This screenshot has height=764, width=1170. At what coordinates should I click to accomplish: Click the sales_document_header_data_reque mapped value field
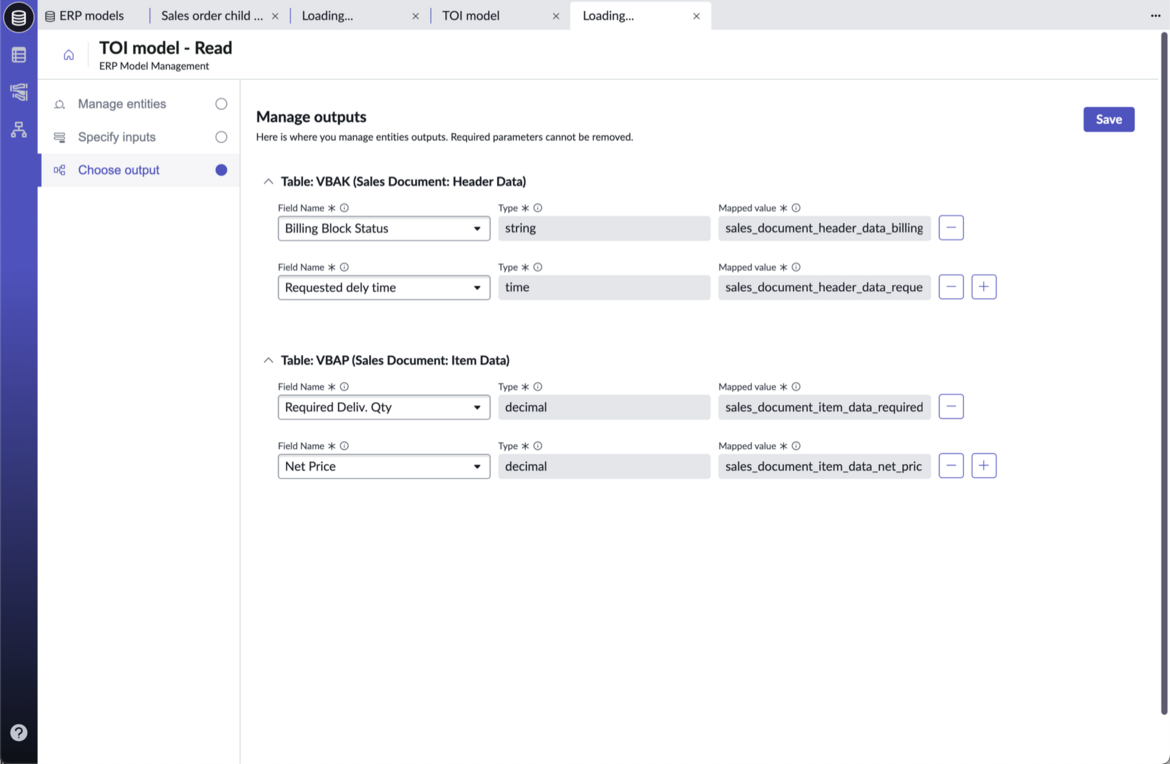tap(824, 287)
